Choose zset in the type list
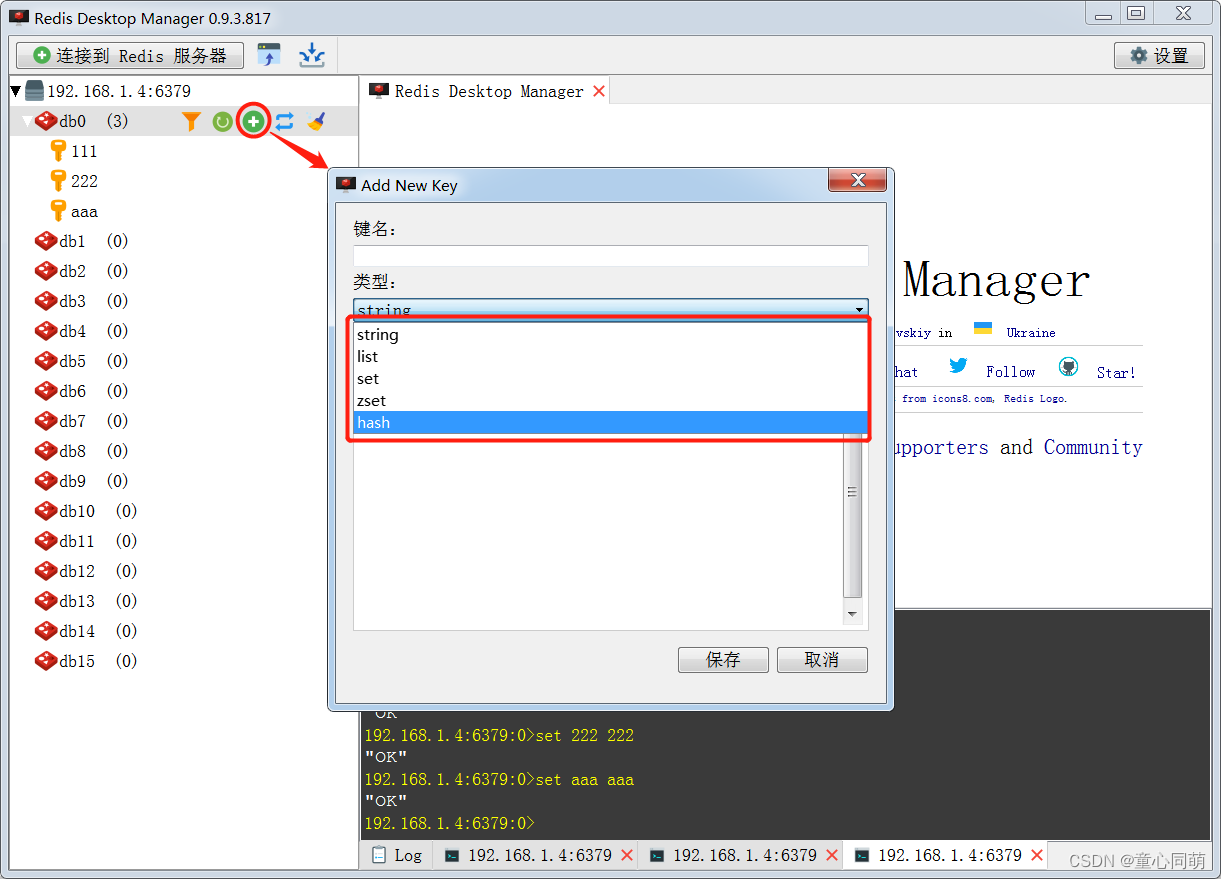 610,401
